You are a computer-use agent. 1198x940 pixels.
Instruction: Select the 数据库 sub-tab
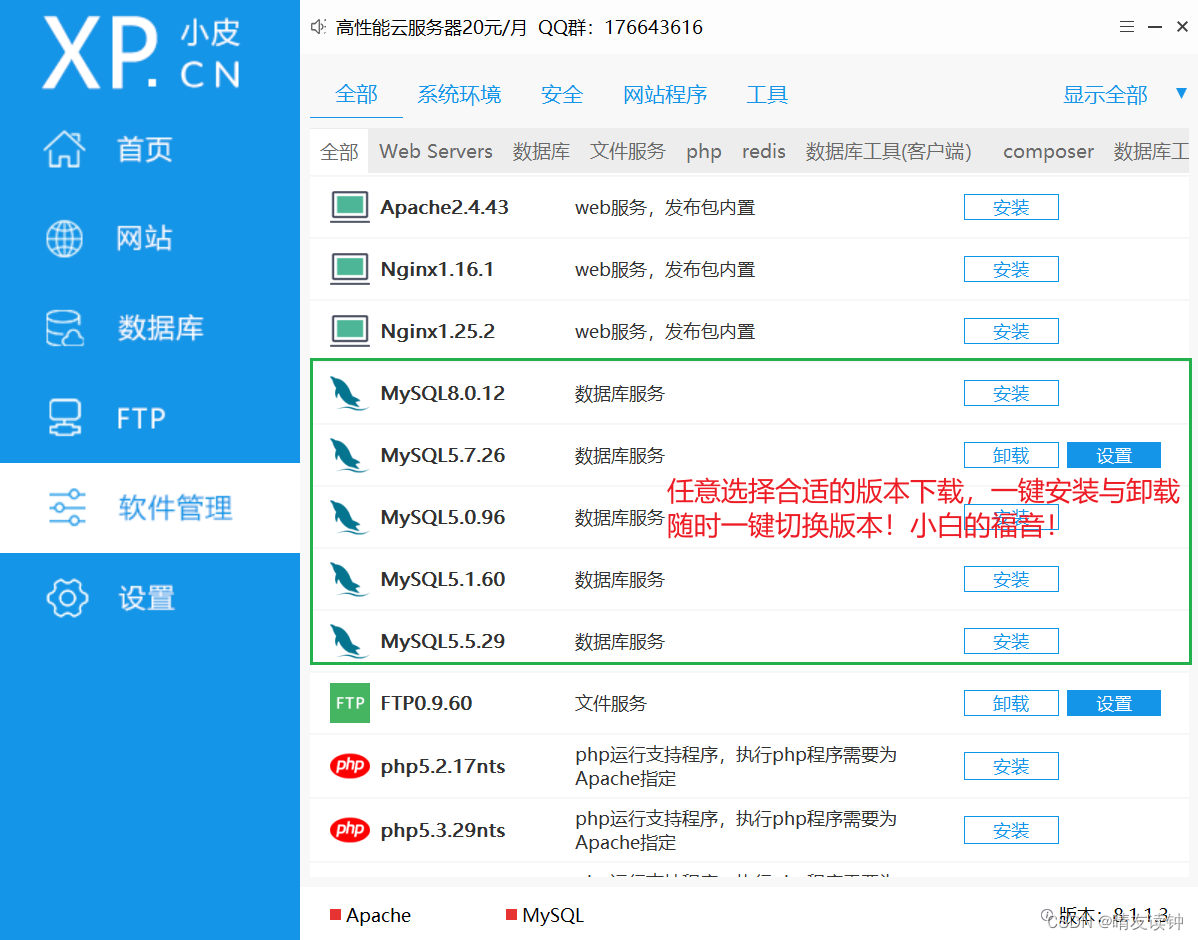coord(541,151)
